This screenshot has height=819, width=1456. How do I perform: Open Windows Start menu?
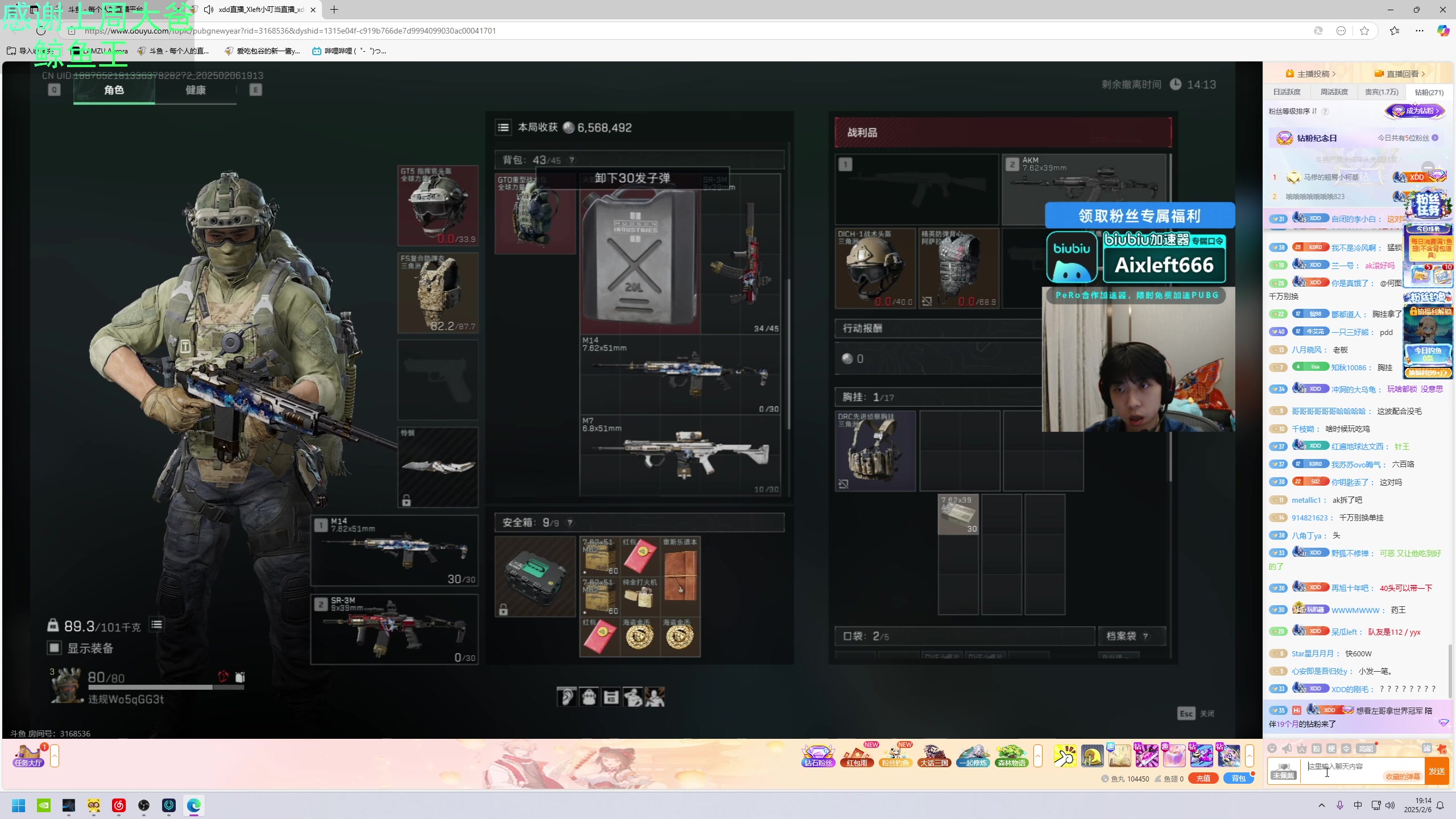pyautogui.click(x=19, y=805)
